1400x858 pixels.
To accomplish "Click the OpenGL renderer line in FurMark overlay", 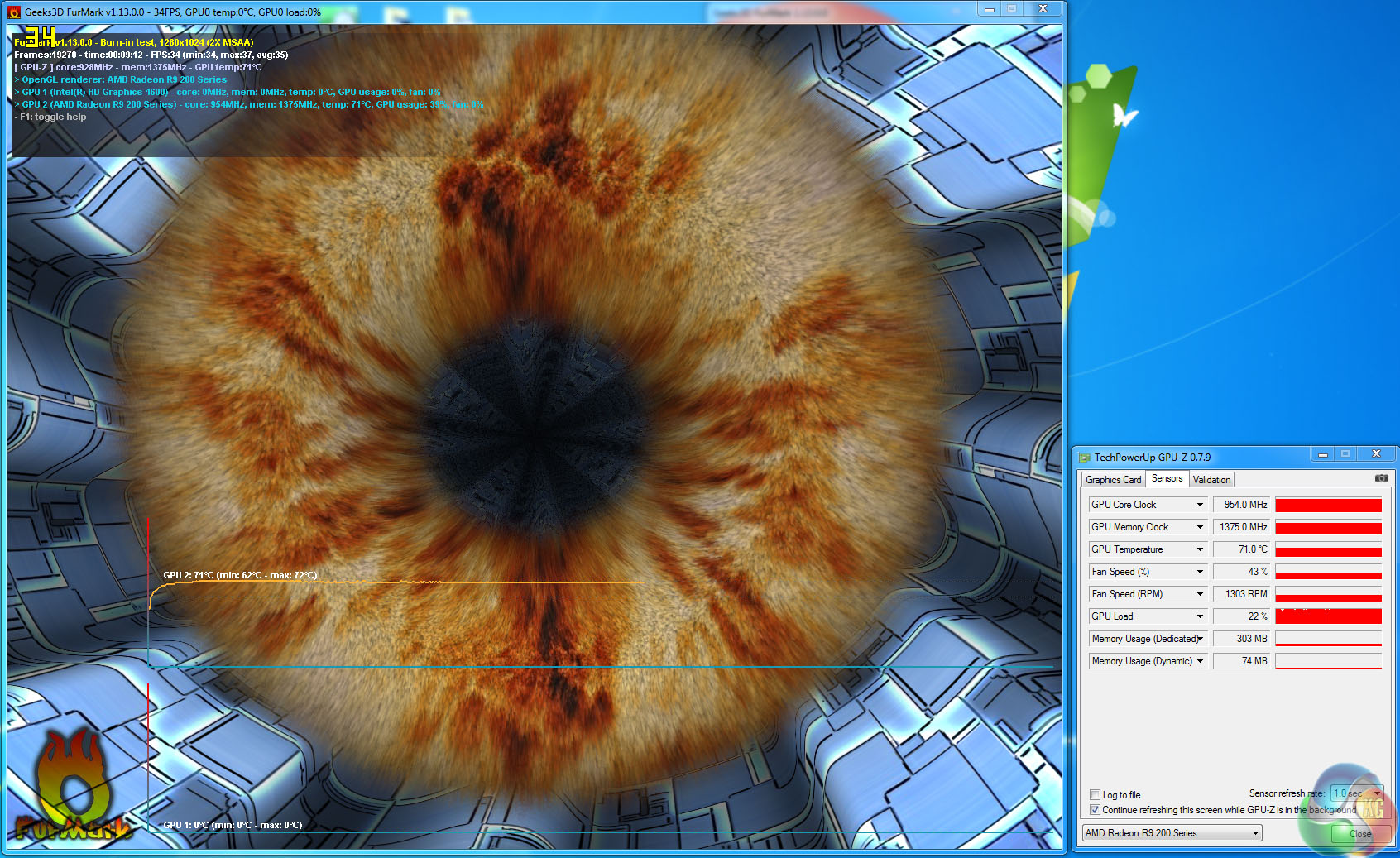I will [x=121, y=80].
